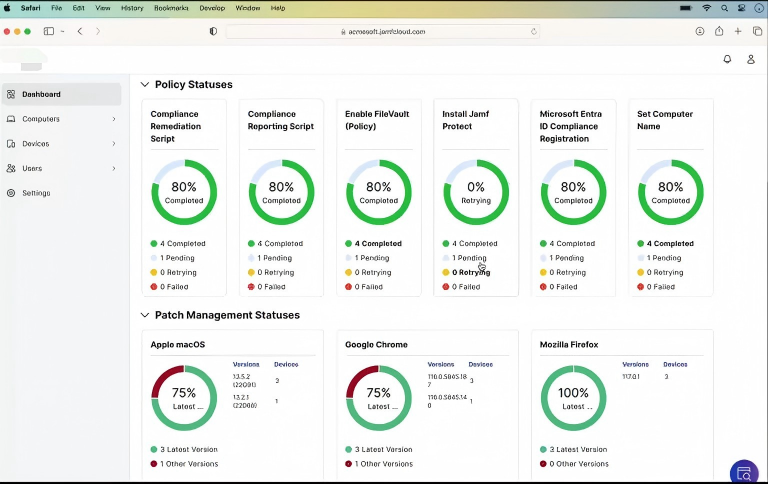Go back with Safari's back arrow

point(80,31)
